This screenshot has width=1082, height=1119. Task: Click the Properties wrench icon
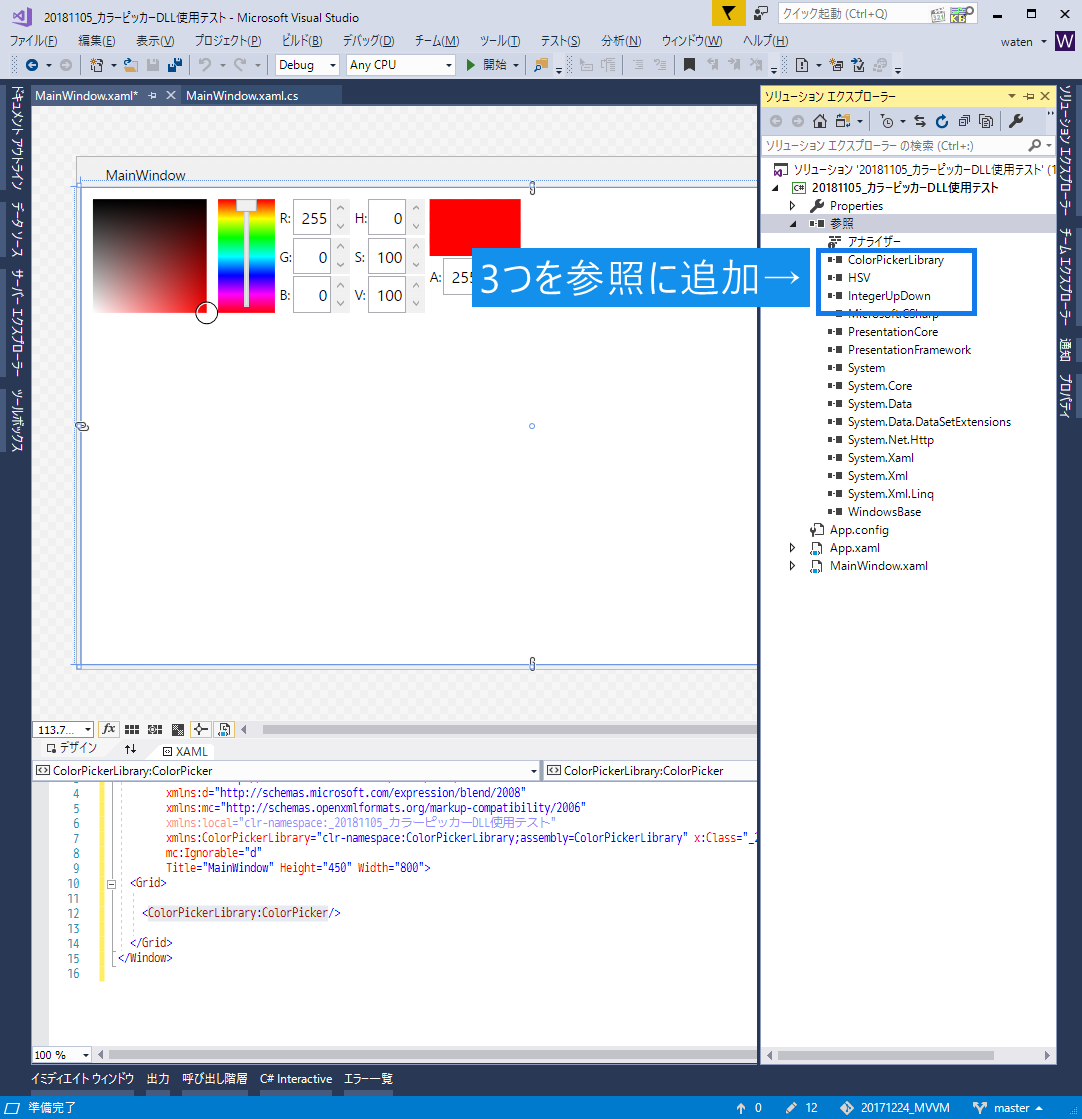coord(1016,121)
